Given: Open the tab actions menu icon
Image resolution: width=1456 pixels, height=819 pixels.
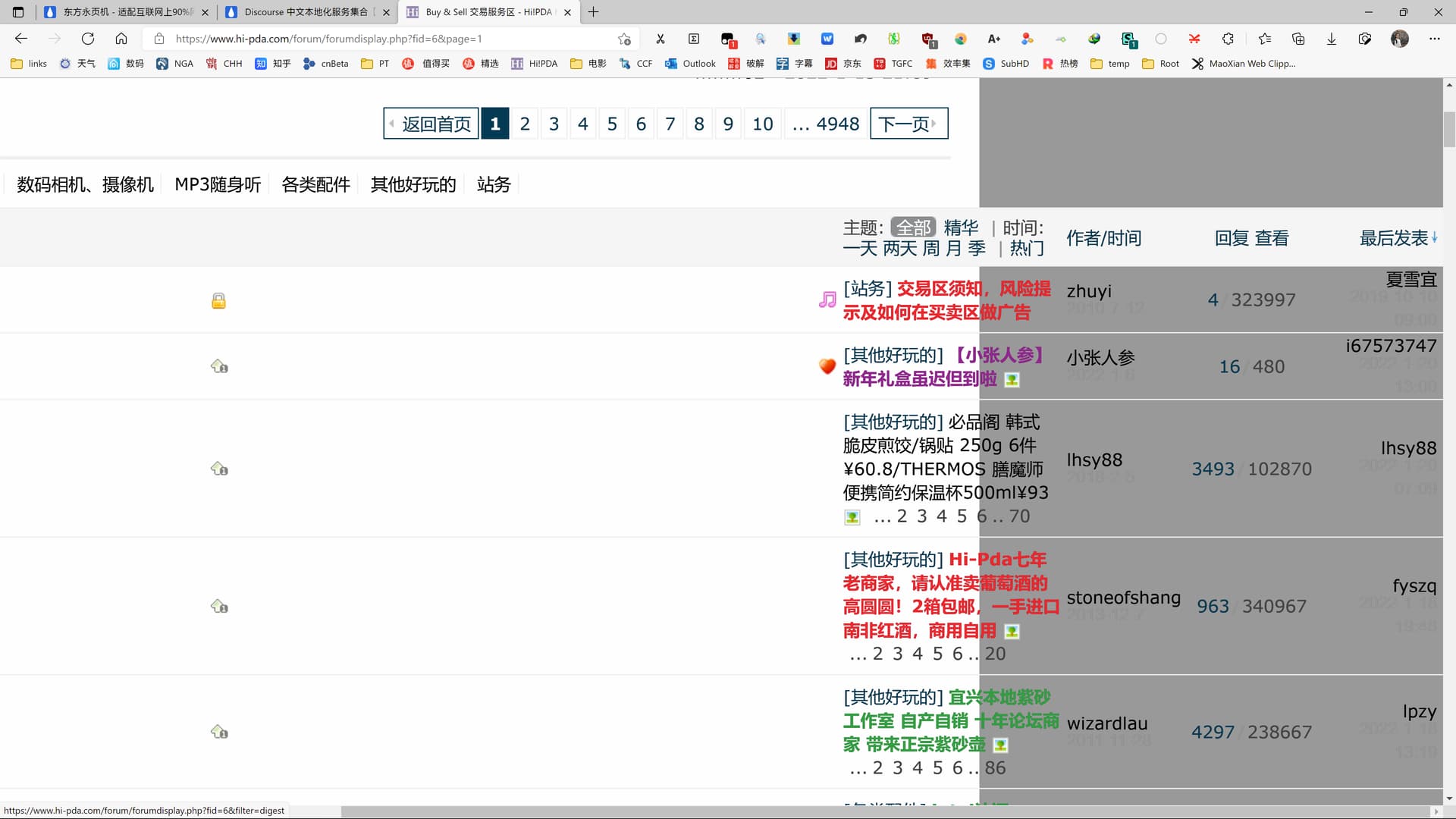Looking at the screenshot, I should [x=18, y=12].
